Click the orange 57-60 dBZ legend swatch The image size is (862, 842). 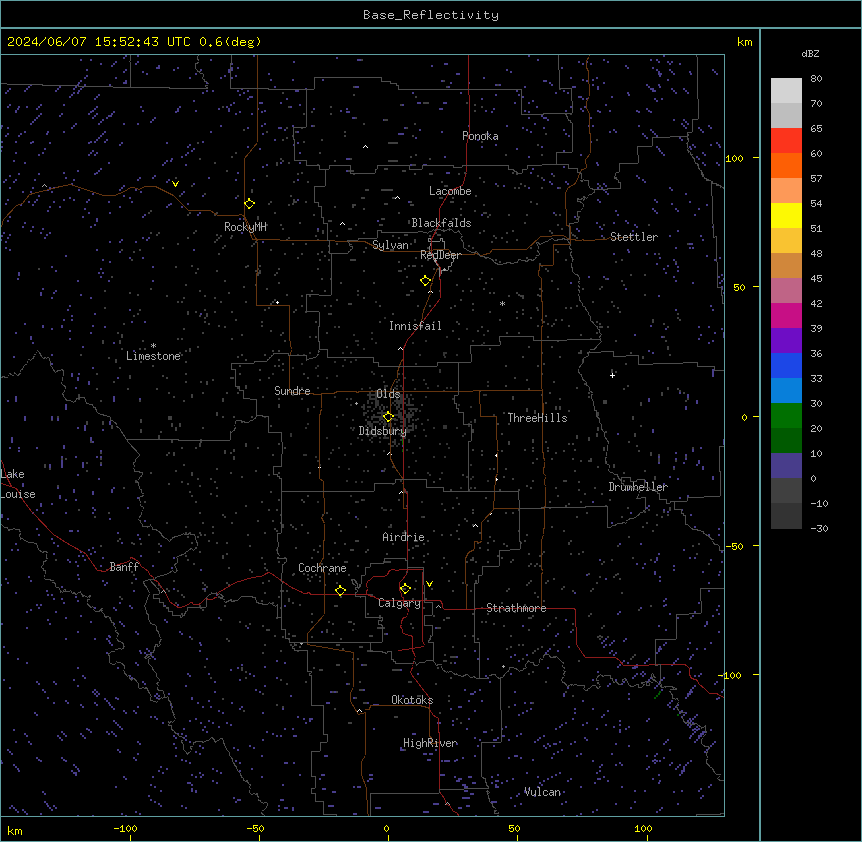[x=786, y=165]
